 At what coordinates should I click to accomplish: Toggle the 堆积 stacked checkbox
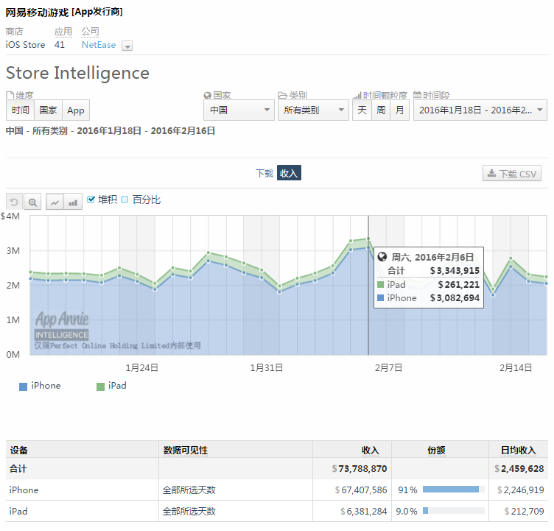coord(91,199)
